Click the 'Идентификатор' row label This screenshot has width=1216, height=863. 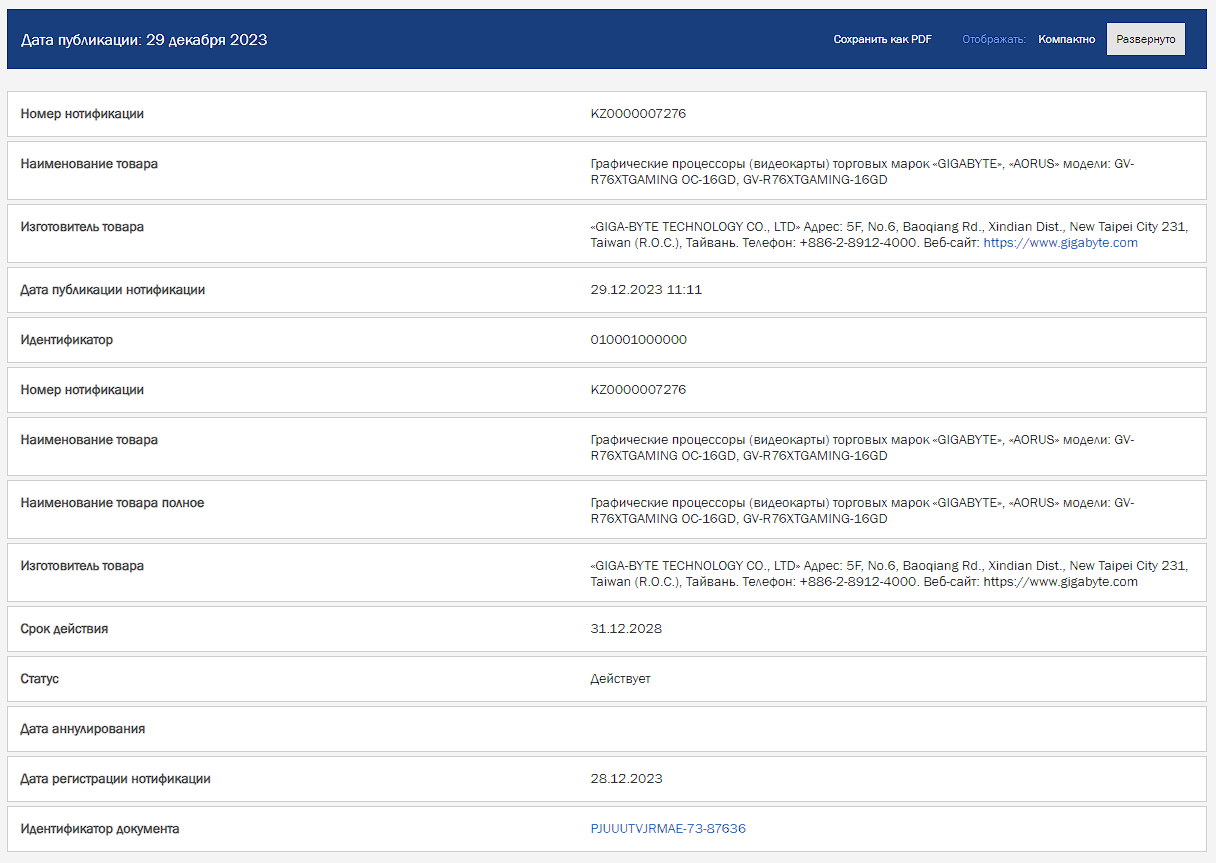pyautogui.click(x=67, y=340)
